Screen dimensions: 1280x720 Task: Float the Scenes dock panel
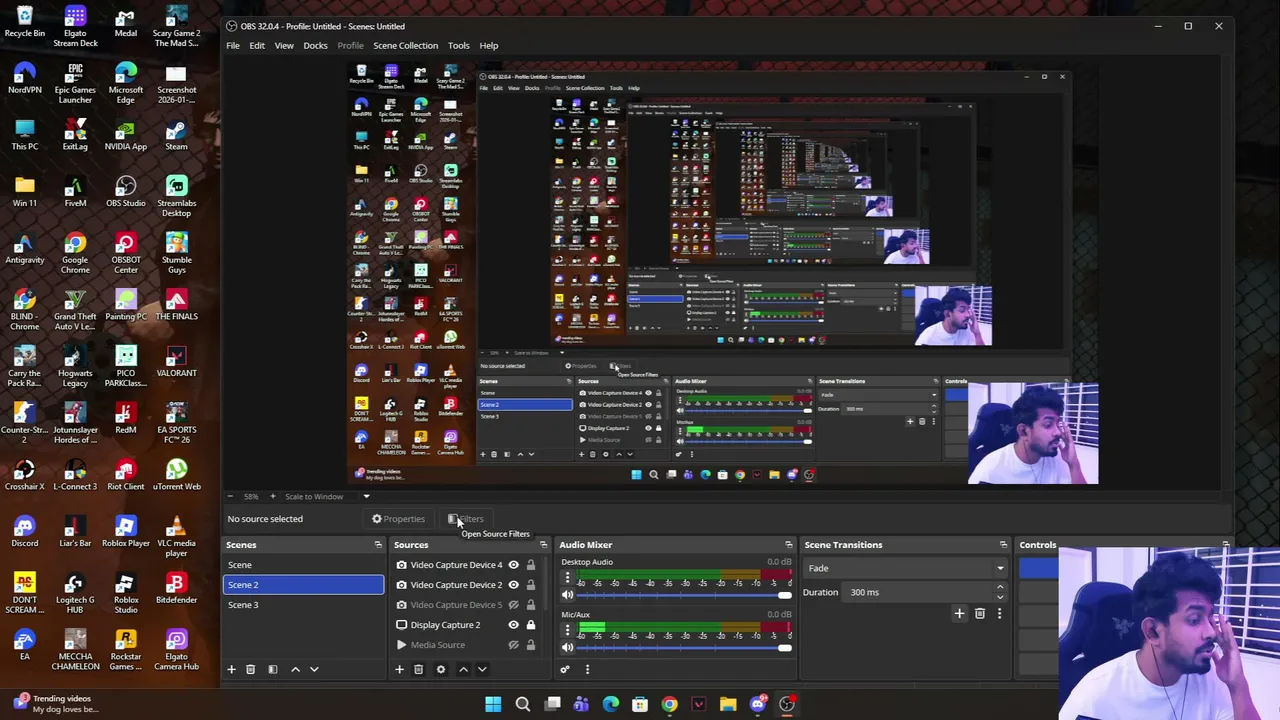point(378,545)
